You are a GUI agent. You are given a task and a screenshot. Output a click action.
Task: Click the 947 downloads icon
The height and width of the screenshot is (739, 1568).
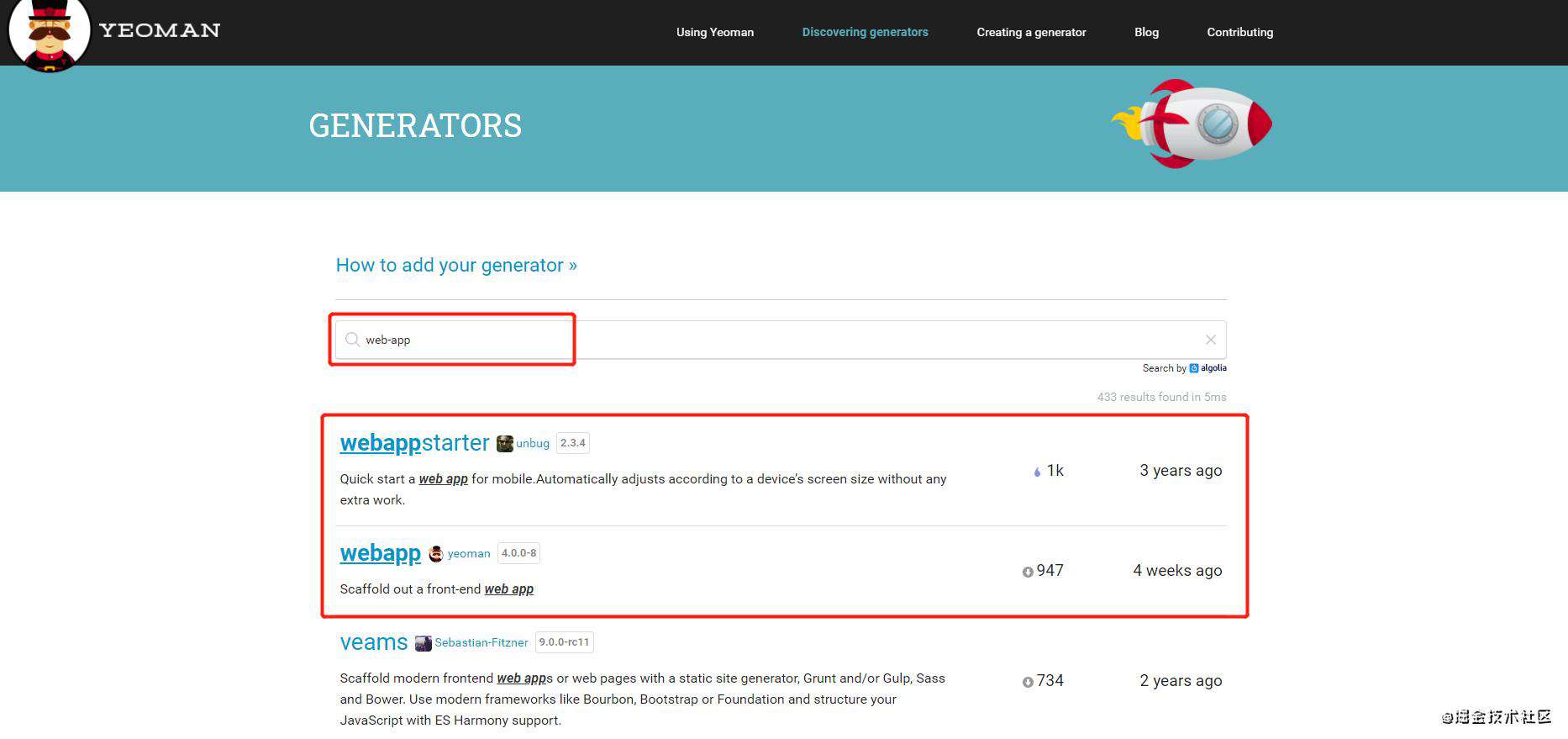coord(1028,572)
